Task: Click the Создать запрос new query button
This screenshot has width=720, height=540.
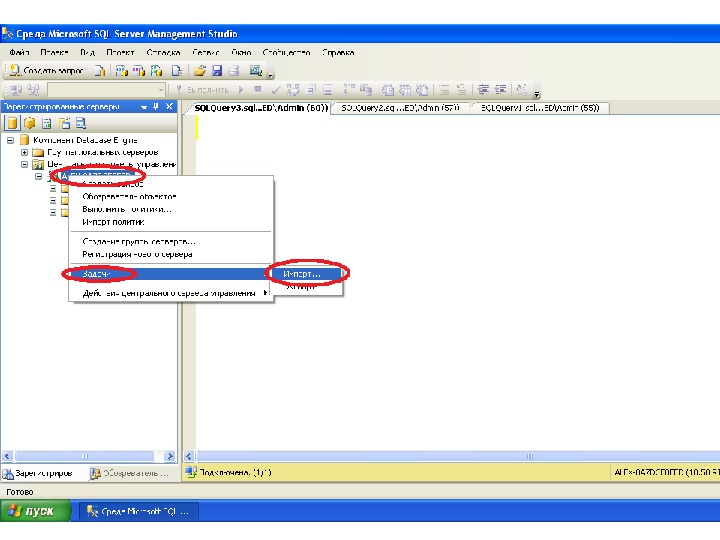Action: click(x=46, y=71)
